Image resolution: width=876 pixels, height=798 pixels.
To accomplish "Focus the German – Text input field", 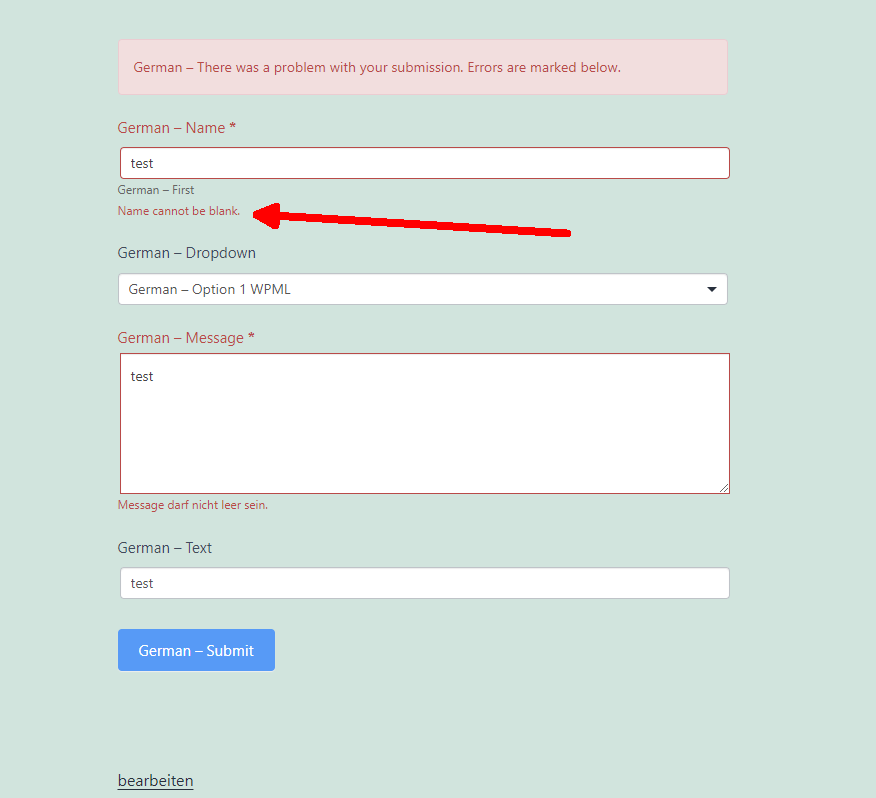I will tap(425, 583).
